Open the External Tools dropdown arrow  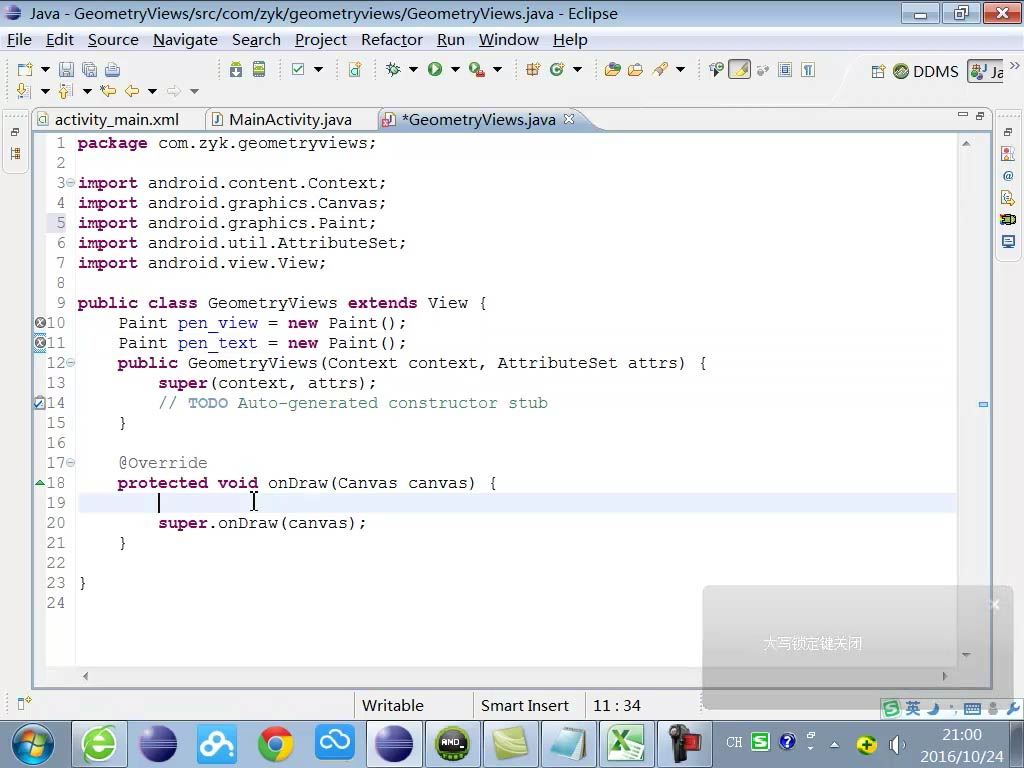(x=497, y=69)
